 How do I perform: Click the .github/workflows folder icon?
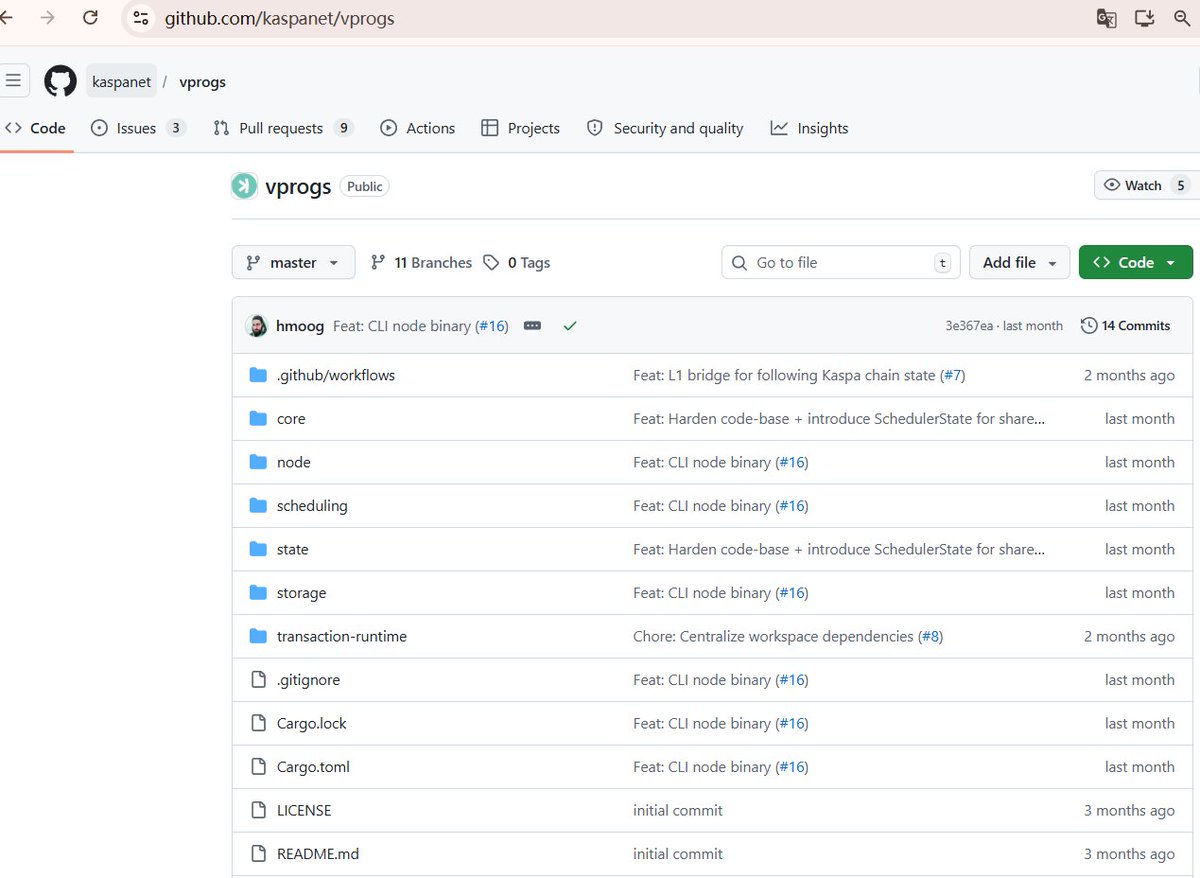point(258,375)
